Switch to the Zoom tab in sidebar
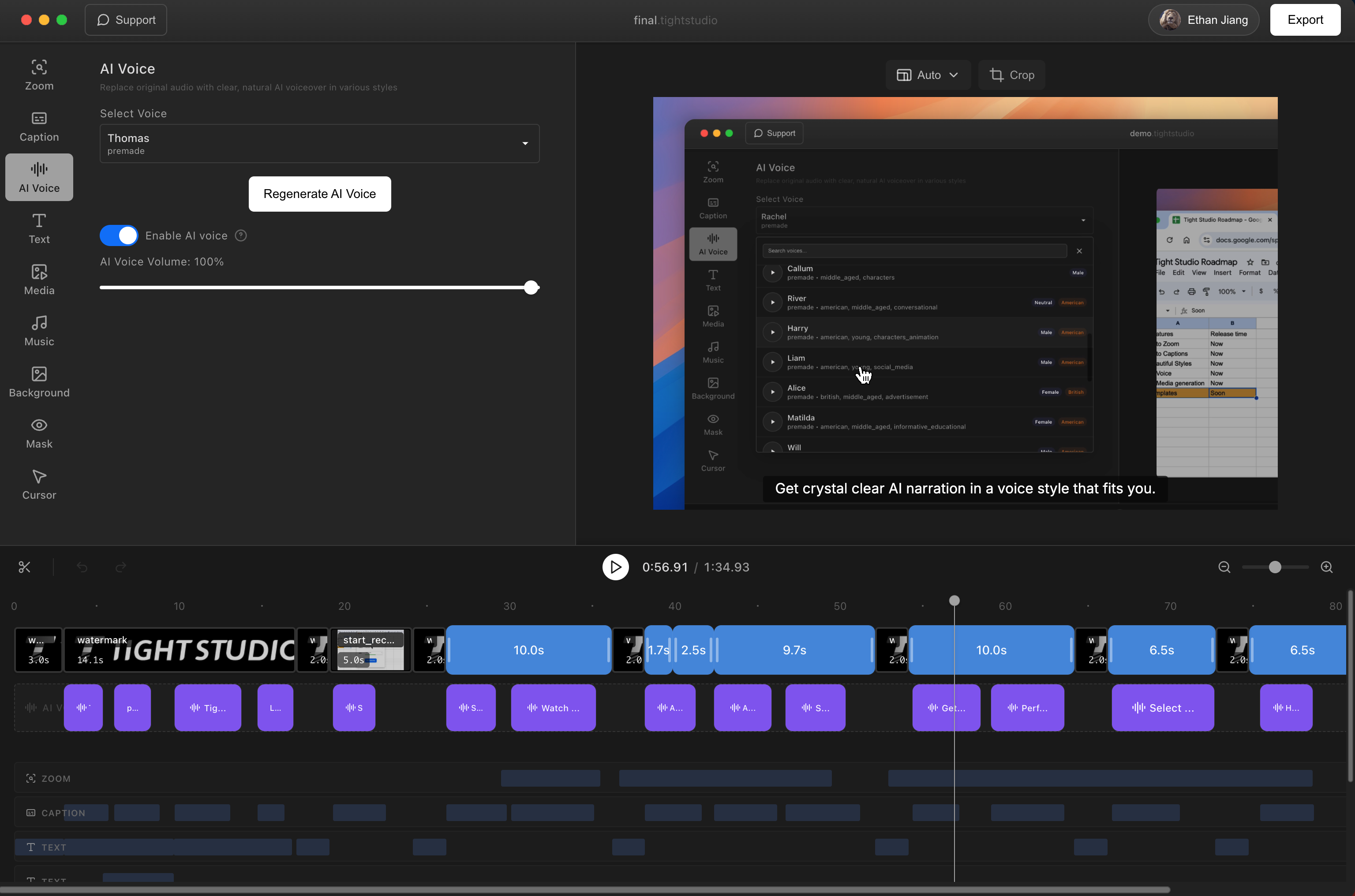This screenshot has width=1355, height=896. (39, 75)
